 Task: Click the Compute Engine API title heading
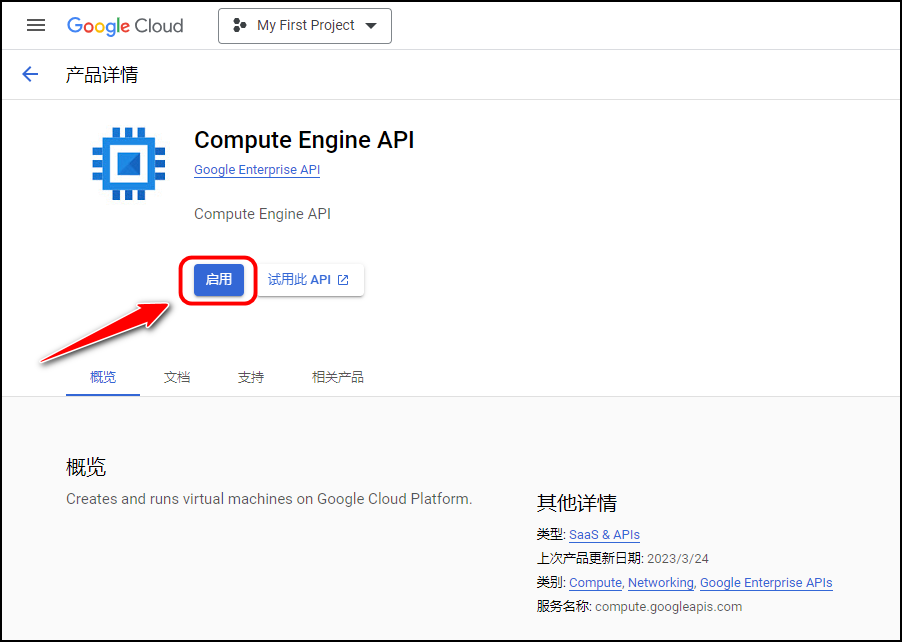pos(304,140)
